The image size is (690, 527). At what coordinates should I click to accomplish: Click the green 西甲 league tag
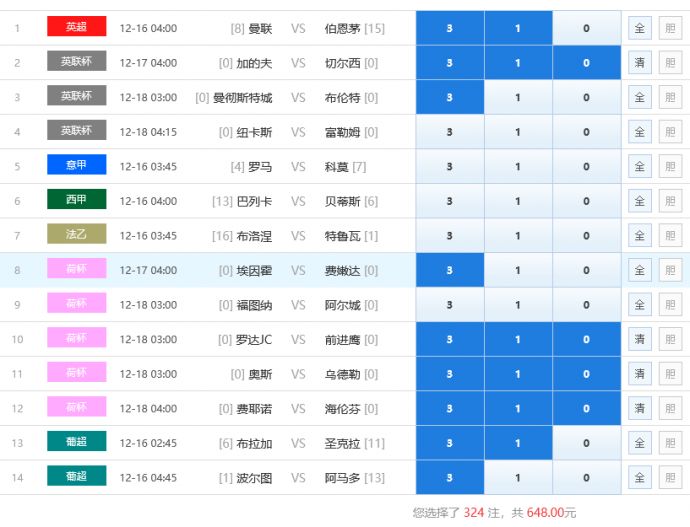(76, 200)
